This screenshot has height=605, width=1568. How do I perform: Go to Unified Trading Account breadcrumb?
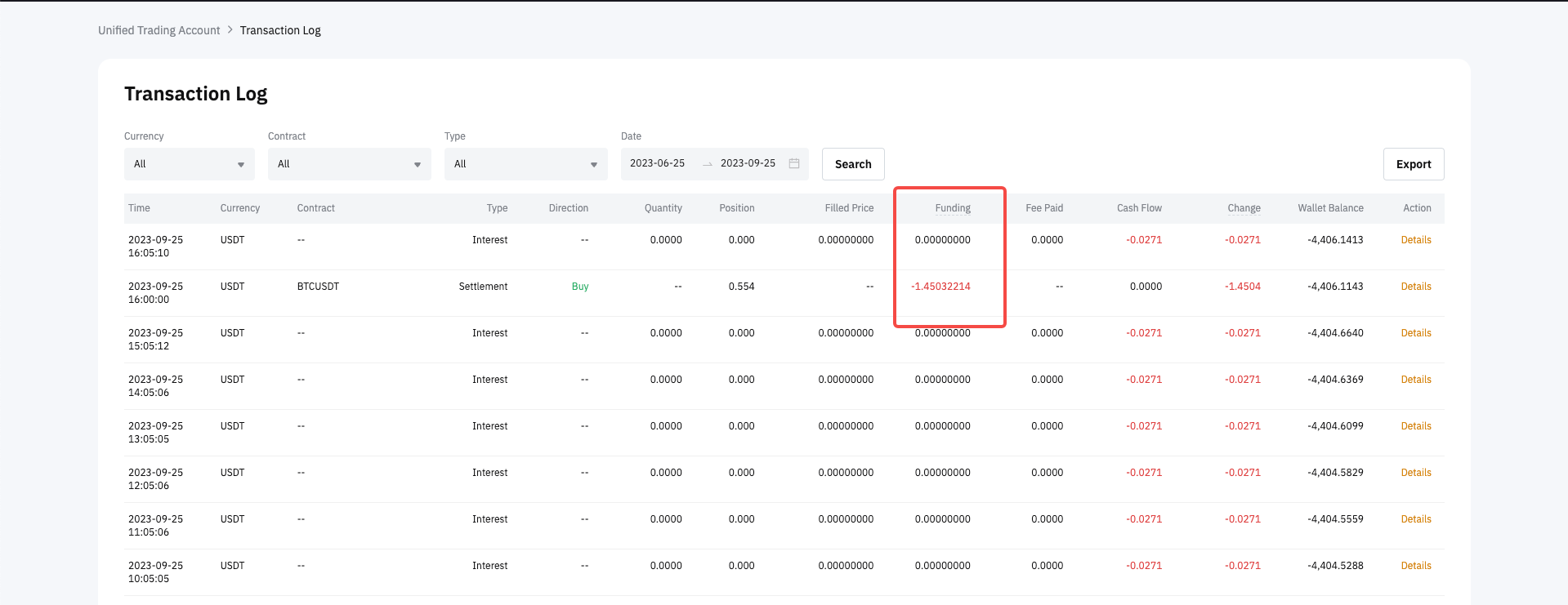coord(159,30)
